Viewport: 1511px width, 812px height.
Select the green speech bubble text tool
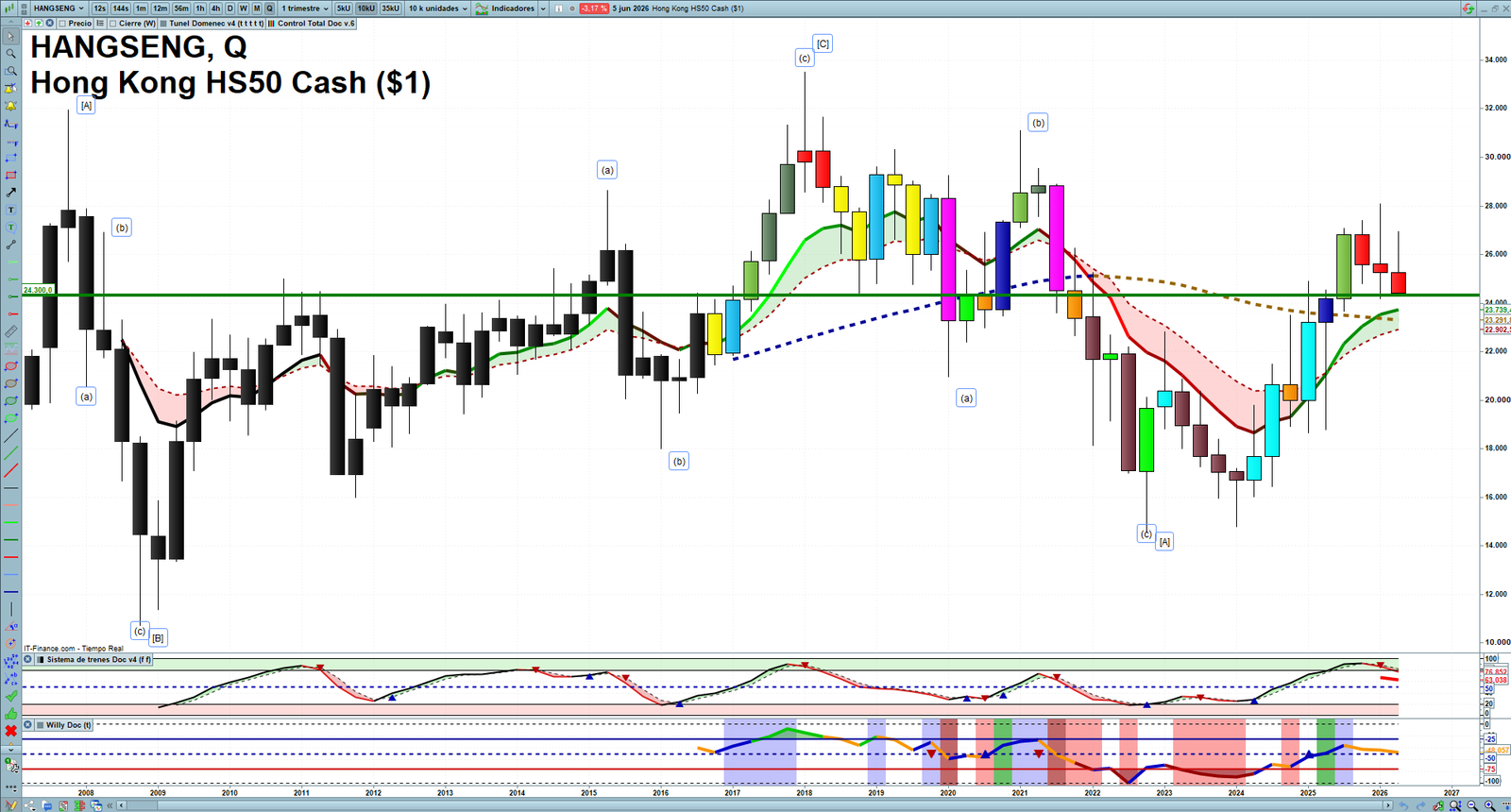click(11, 227)
